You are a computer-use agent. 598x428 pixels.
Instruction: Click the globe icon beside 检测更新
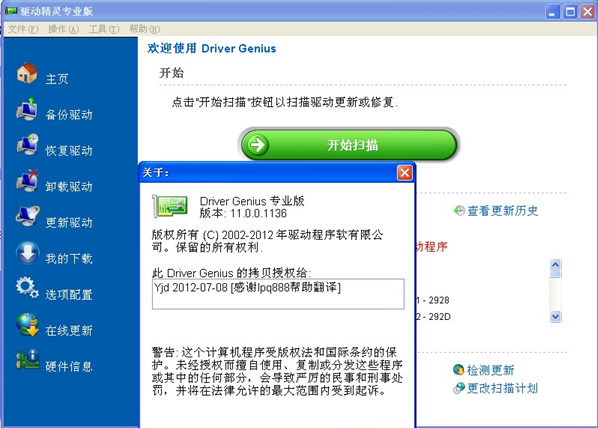tap(458, 370)
